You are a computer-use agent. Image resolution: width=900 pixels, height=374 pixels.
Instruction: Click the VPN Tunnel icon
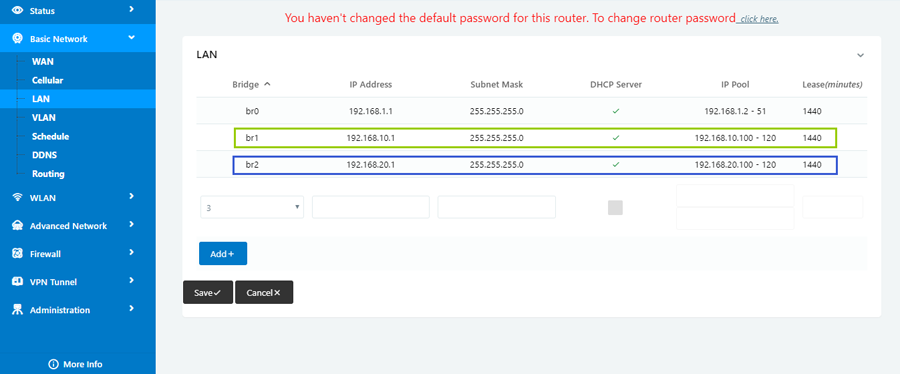17,282
